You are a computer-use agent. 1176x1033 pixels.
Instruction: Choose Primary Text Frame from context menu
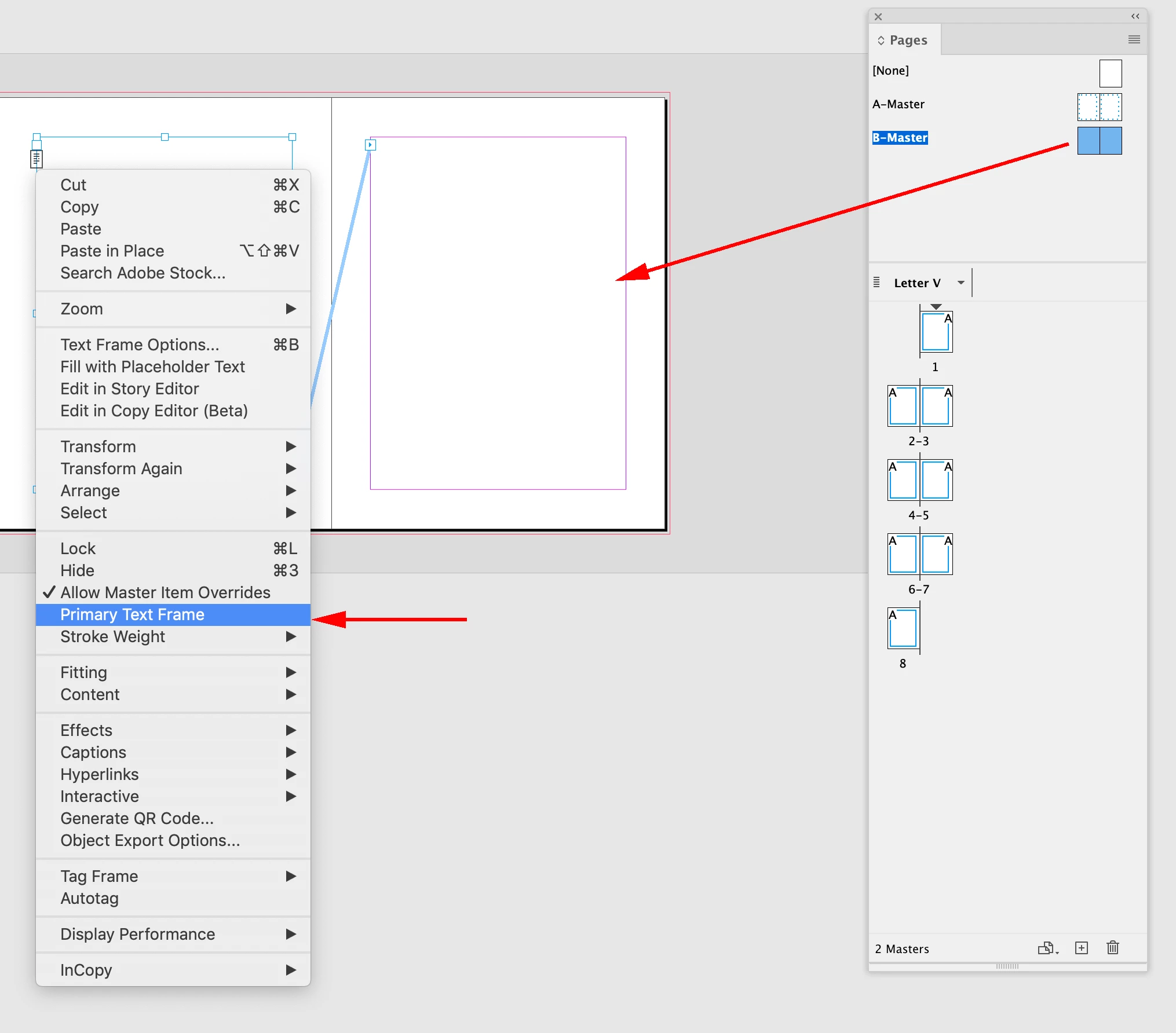[x=132, y=614]
